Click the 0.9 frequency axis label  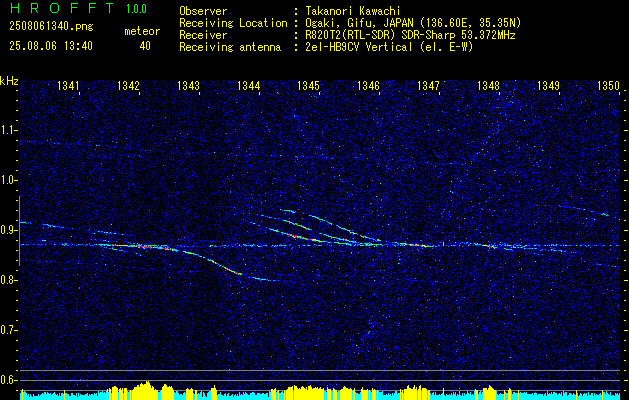click(x=8, y=230)
